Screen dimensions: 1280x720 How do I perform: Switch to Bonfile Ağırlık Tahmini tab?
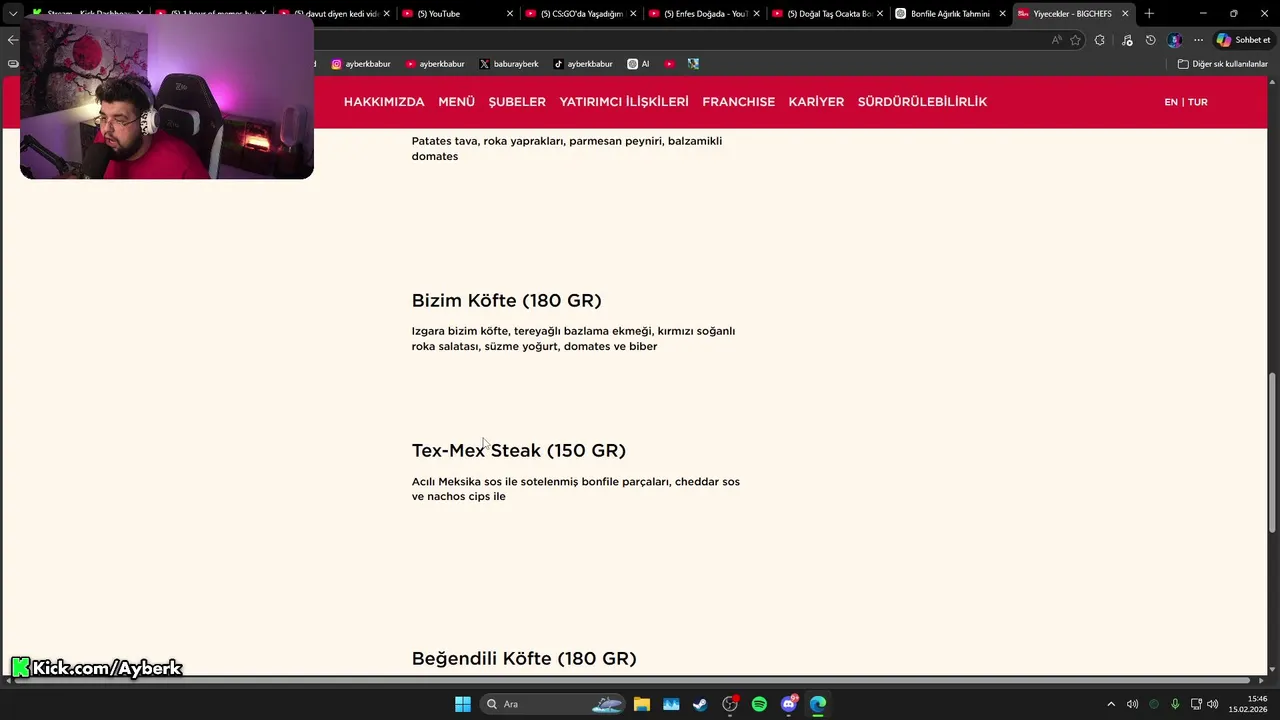point(950,14)
